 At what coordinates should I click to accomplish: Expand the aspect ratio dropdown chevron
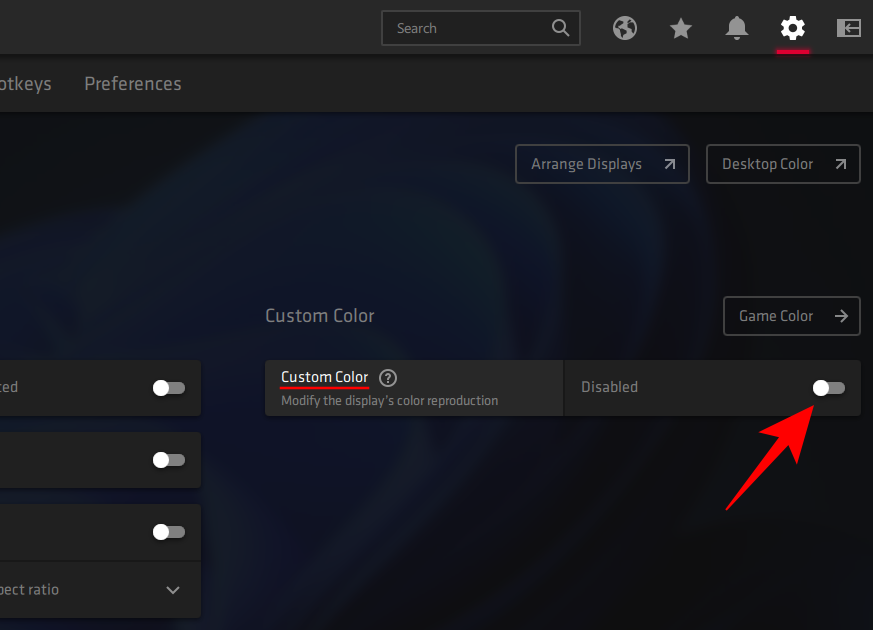point(173,590)
